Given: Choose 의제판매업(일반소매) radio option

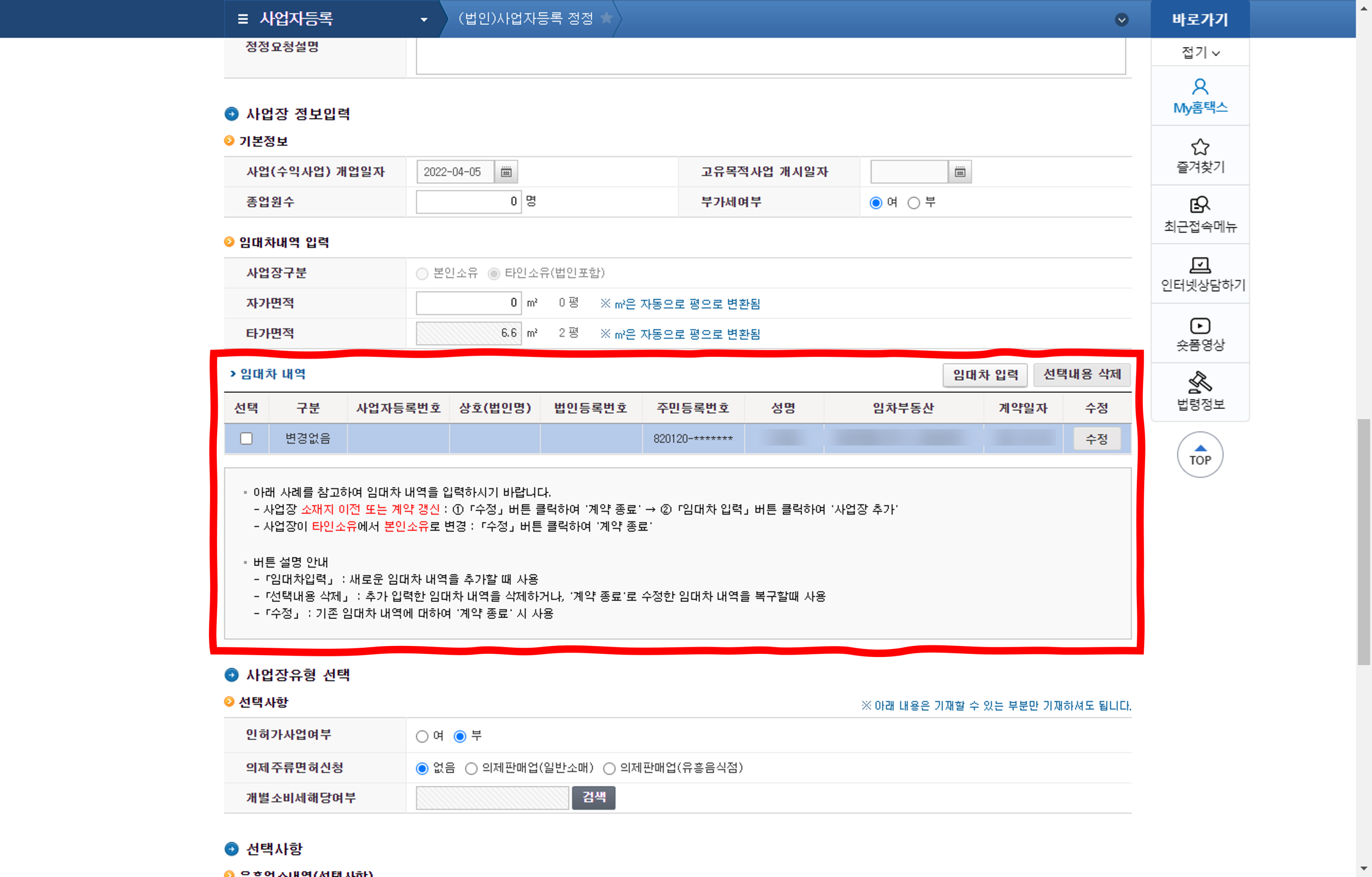Looking at the screenshot, I should [471, 769].
